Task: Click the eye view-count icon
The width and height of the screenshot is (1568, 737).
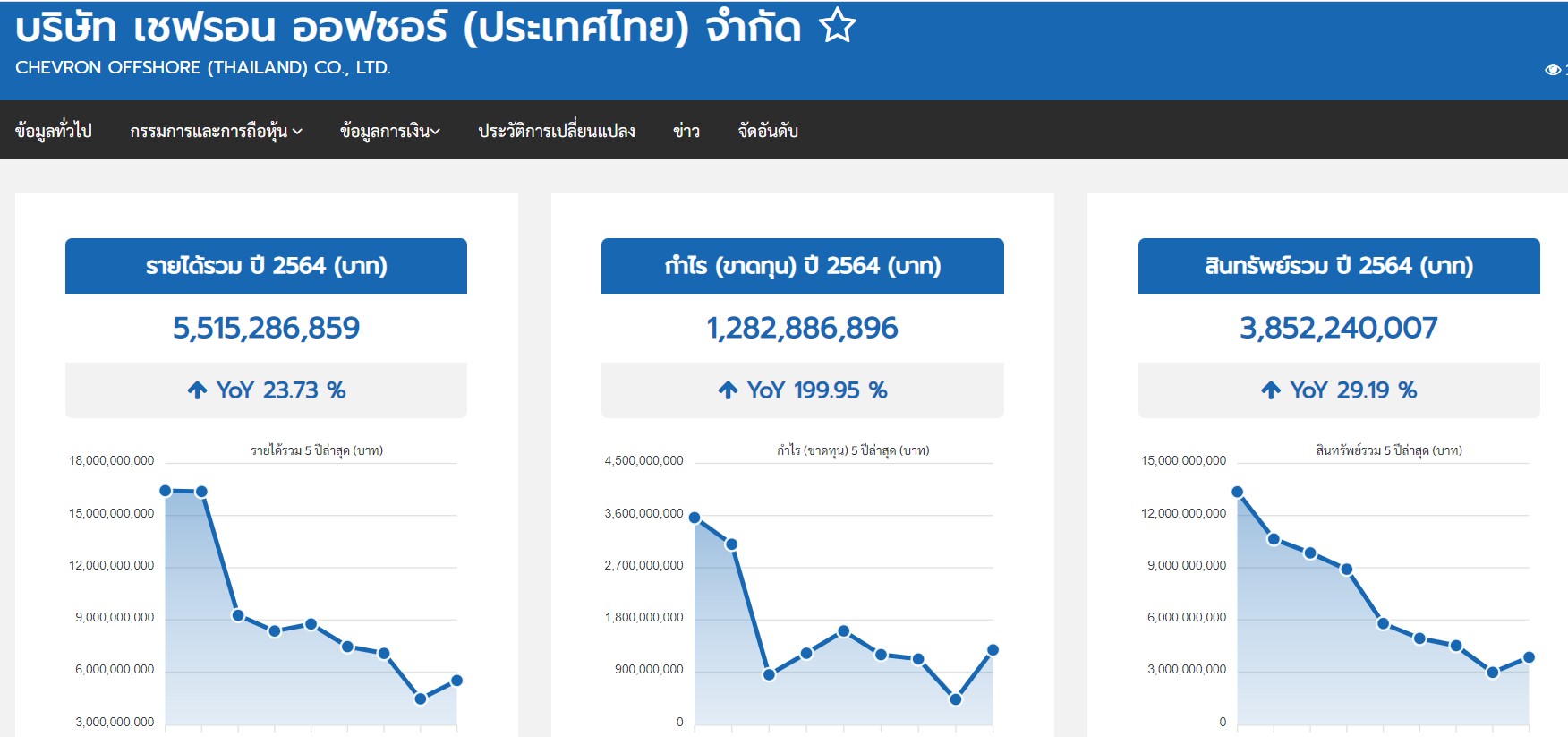Action: [1553, 70]
